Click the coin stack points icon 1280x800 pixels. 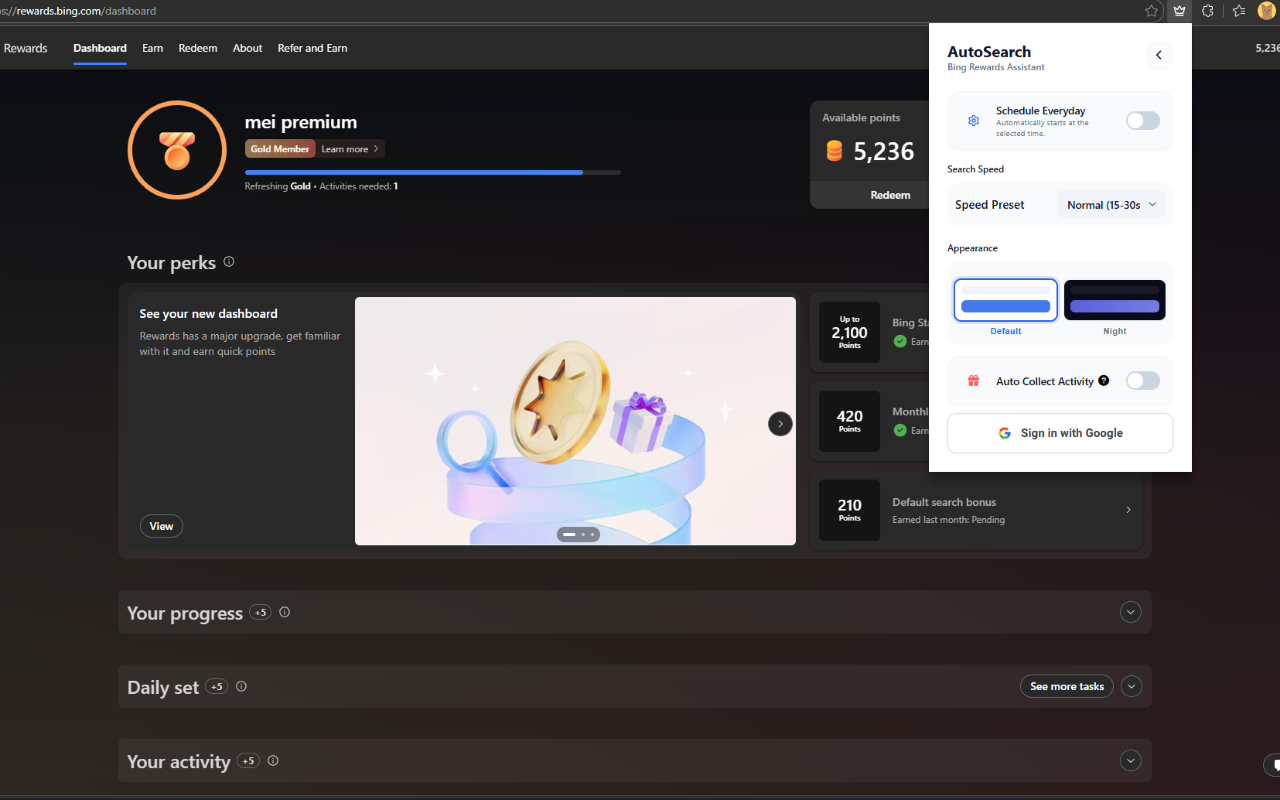click(x=834, y=151)
